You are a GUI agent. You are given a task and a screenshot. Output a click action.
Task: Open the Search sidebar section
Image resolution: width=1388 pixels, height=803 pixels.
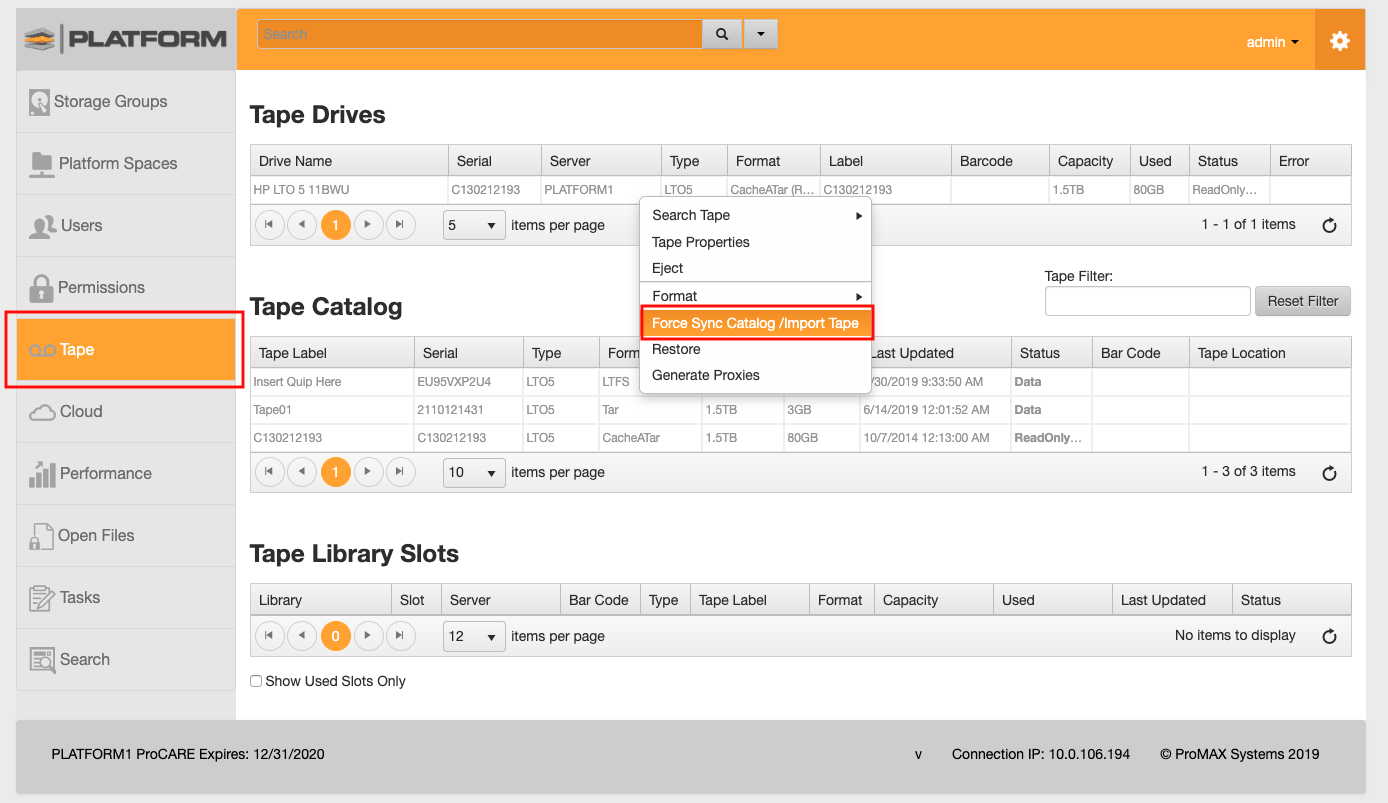126,659
